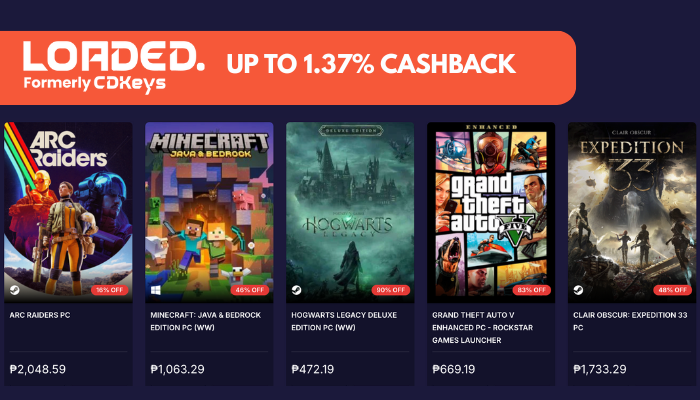Click the 16% OFF badge on ARC Raiders
The image size is (700, 400).
tap(110, 290)
